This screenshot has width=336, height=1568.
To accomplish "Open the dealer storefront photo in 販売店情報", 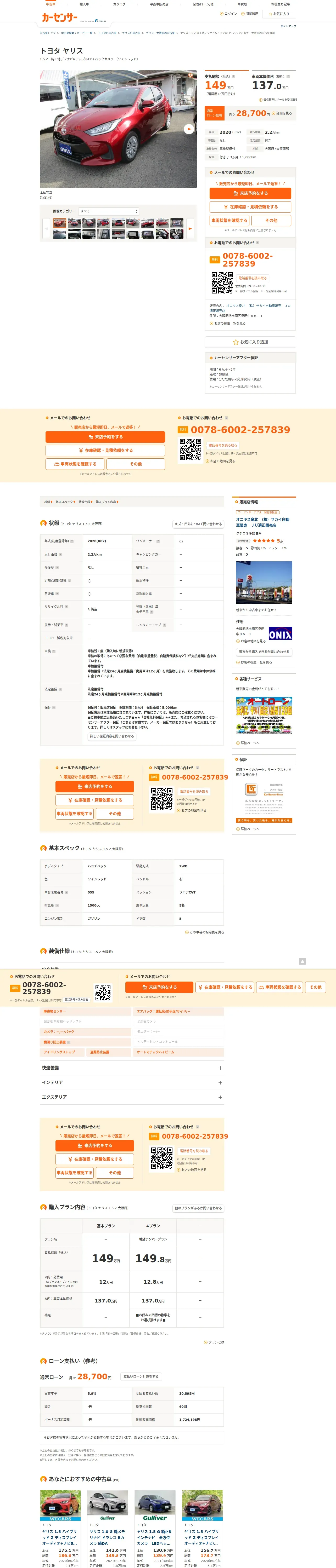I will [264, 583].
